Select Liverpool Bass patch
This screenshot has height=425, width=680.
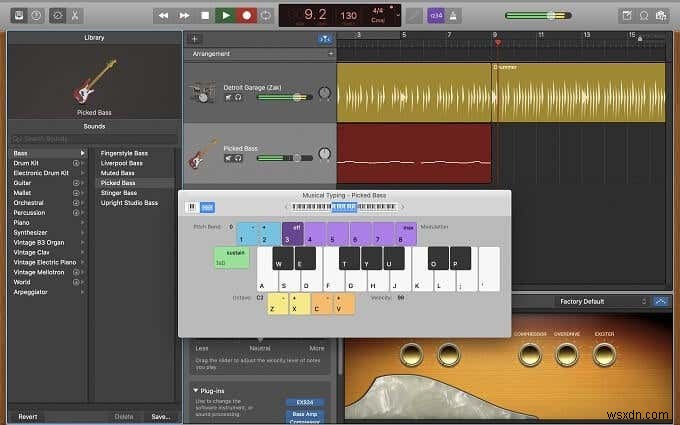pos(121,163)
